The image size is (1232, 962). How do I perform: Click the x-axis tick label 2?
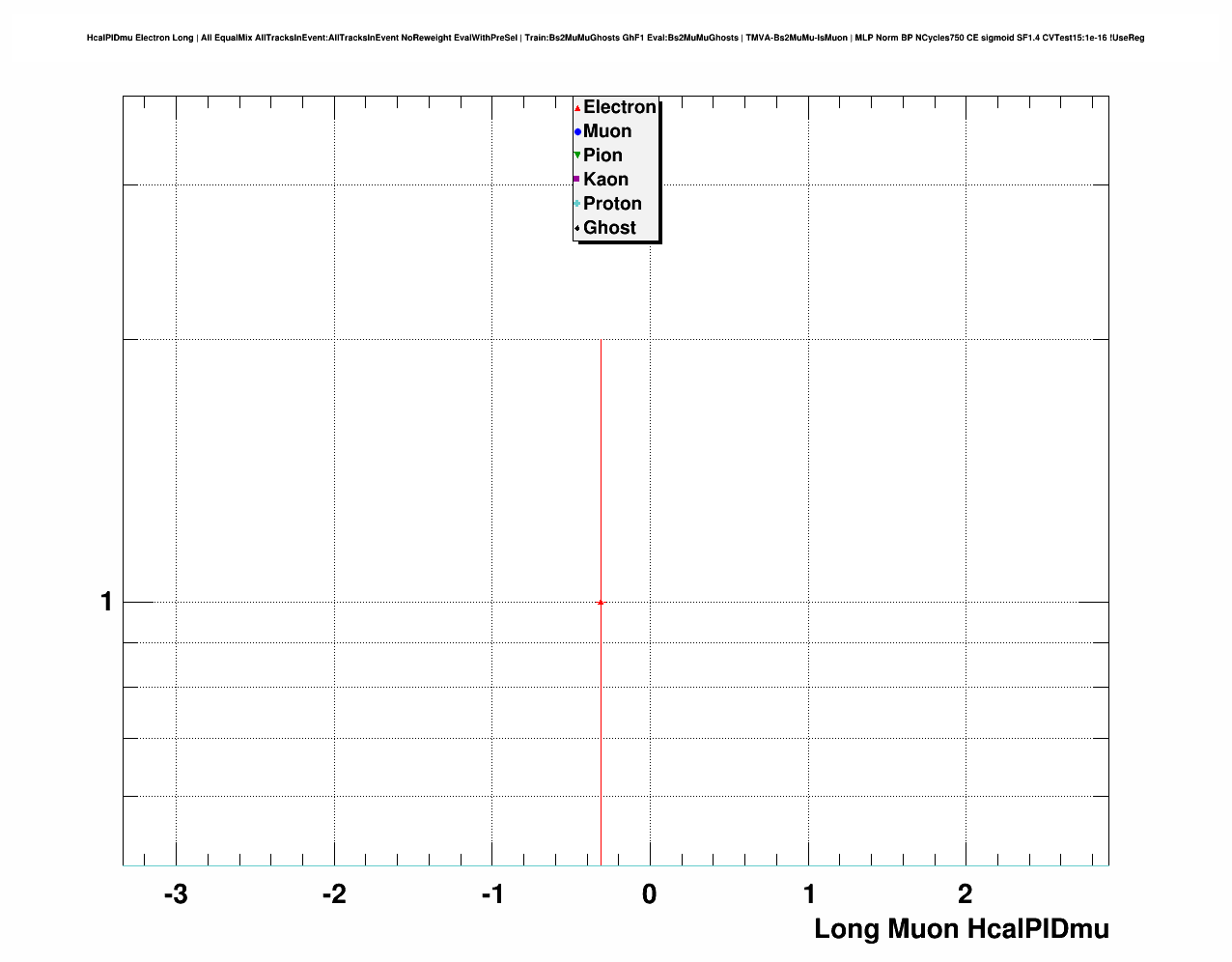tap(966, 894)
